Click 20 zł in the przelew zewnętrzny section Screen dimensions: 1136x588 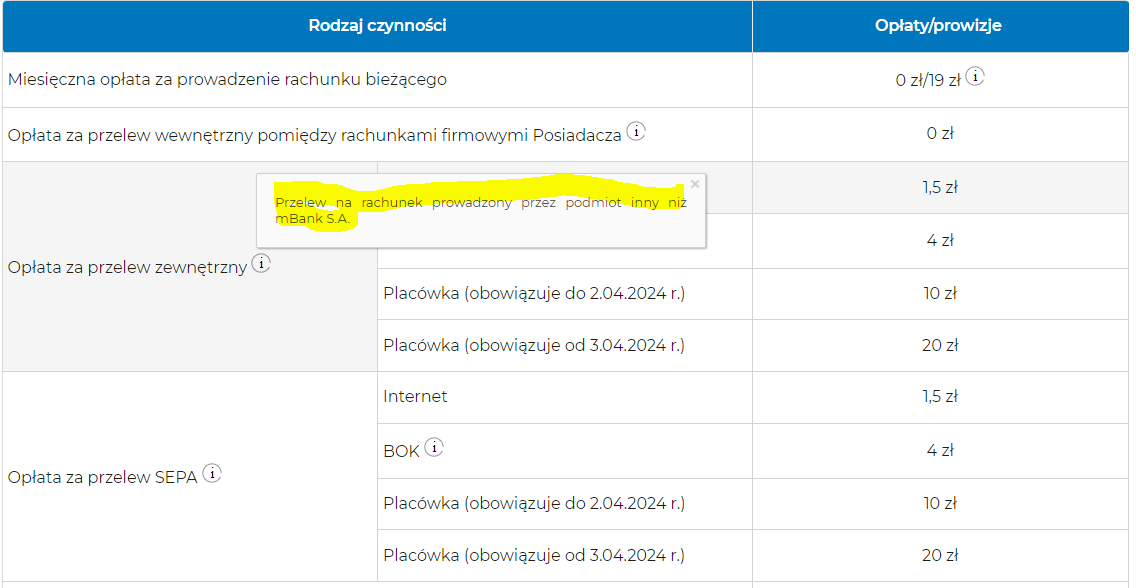pos(940,345)
